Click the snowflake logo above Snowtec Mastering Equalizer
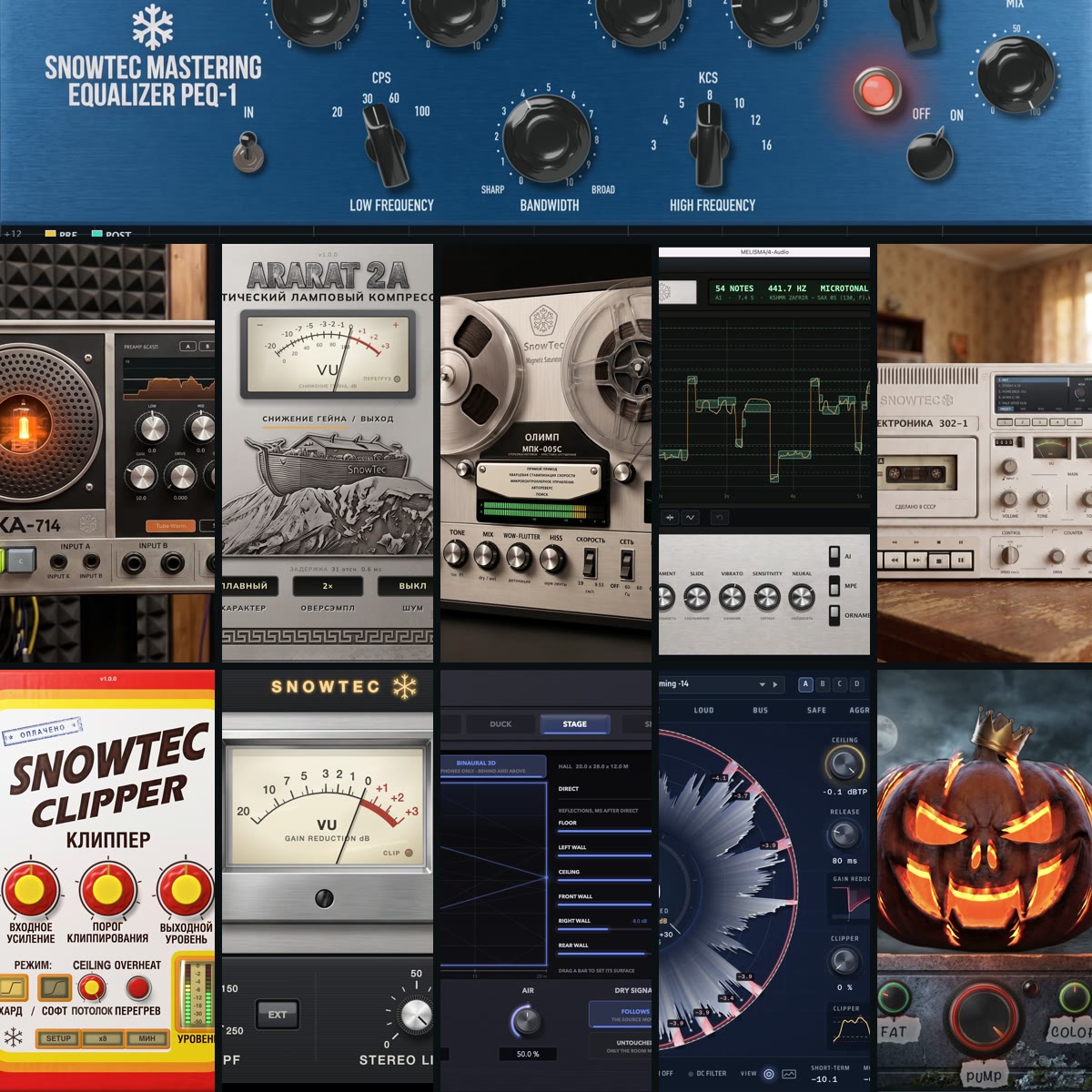This screenshot has width=1092, height=1092. click(152, 27)
